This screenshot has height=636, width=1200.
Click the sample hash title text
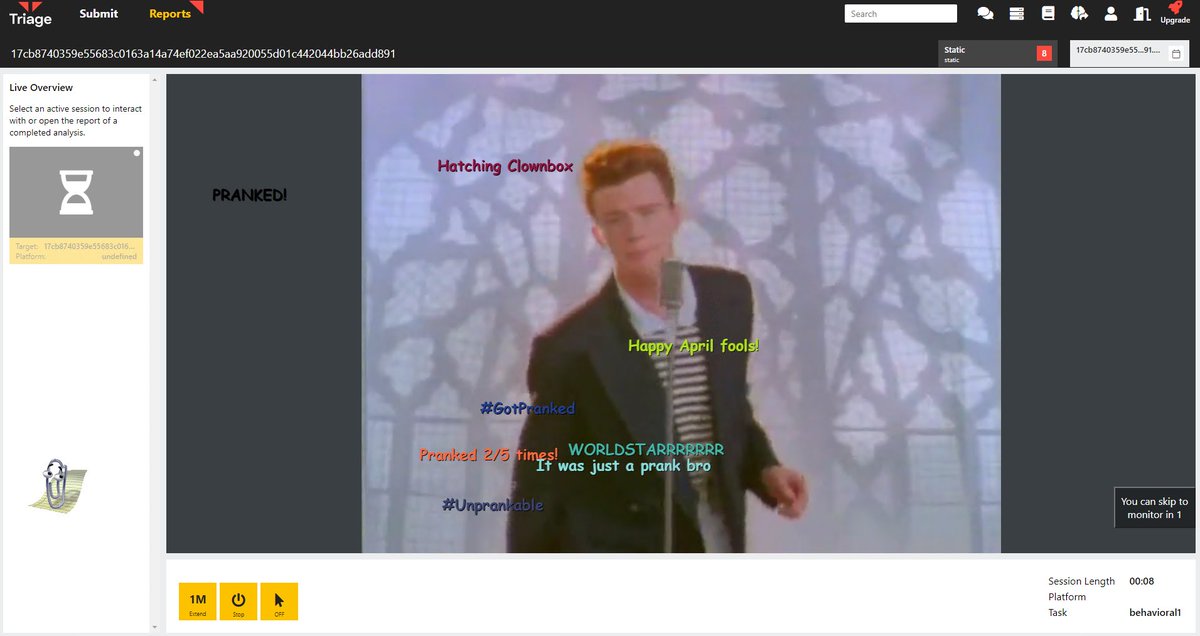click(203, 54)
